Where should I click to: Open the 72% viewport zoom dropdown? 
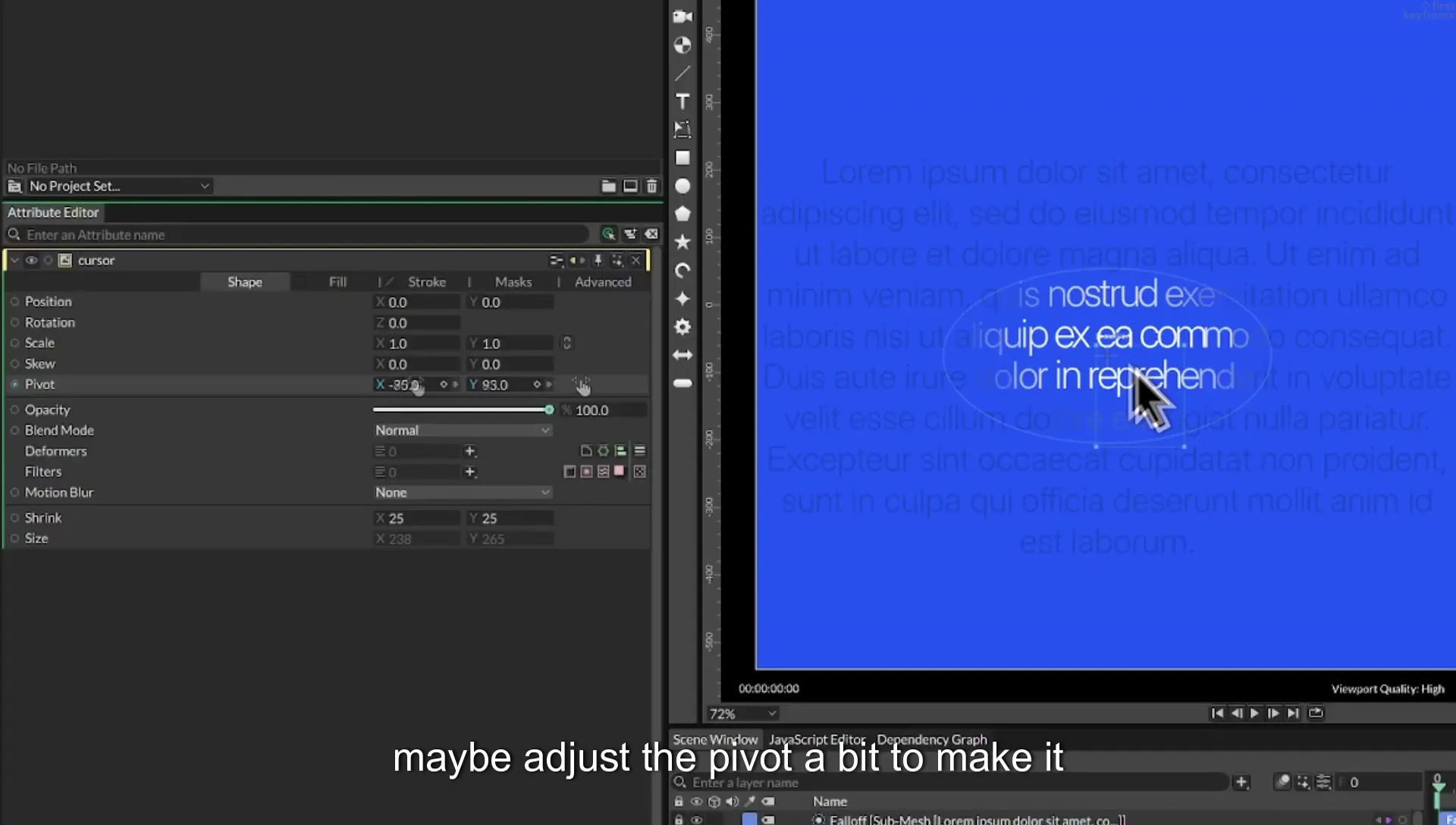tap(742, 714)
